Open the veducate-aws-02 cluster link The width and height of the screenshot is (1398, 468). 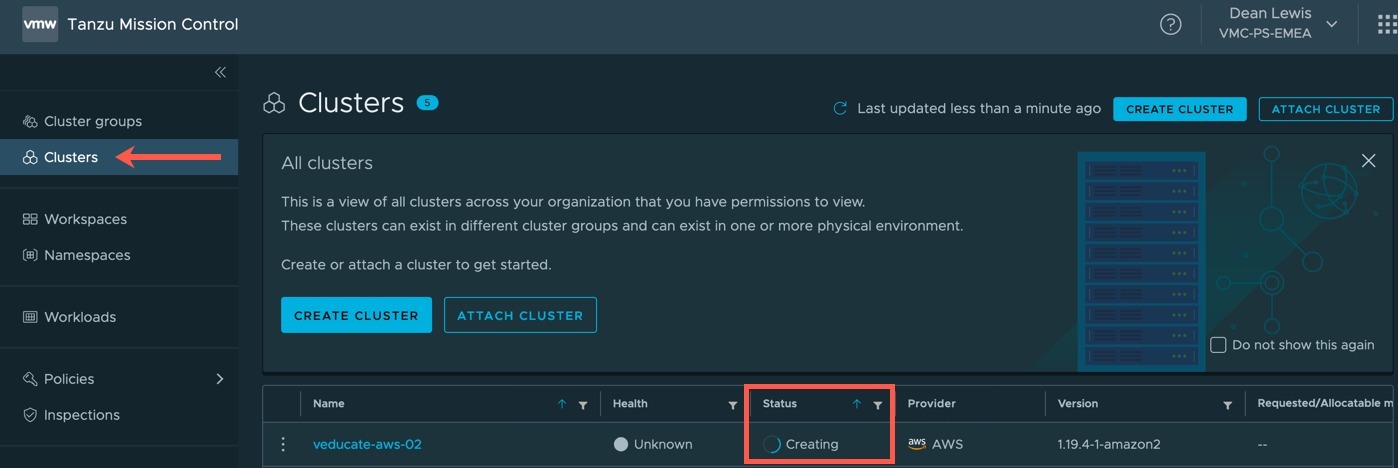(x=367, y=444)
